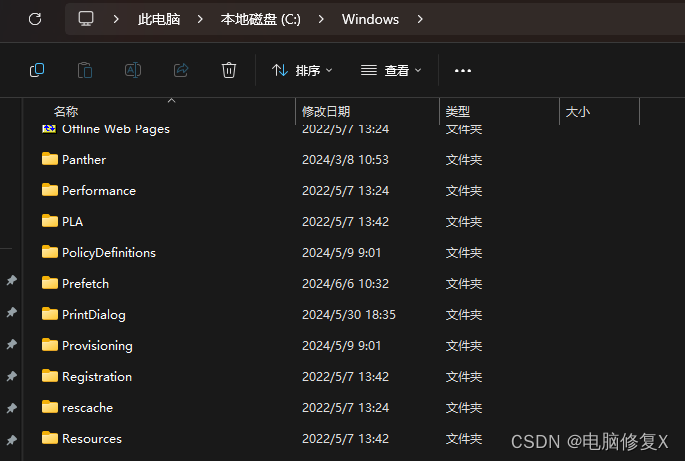Click date 2022/5/7 13:24 of rescache row
685x461 pixels.
345,408
